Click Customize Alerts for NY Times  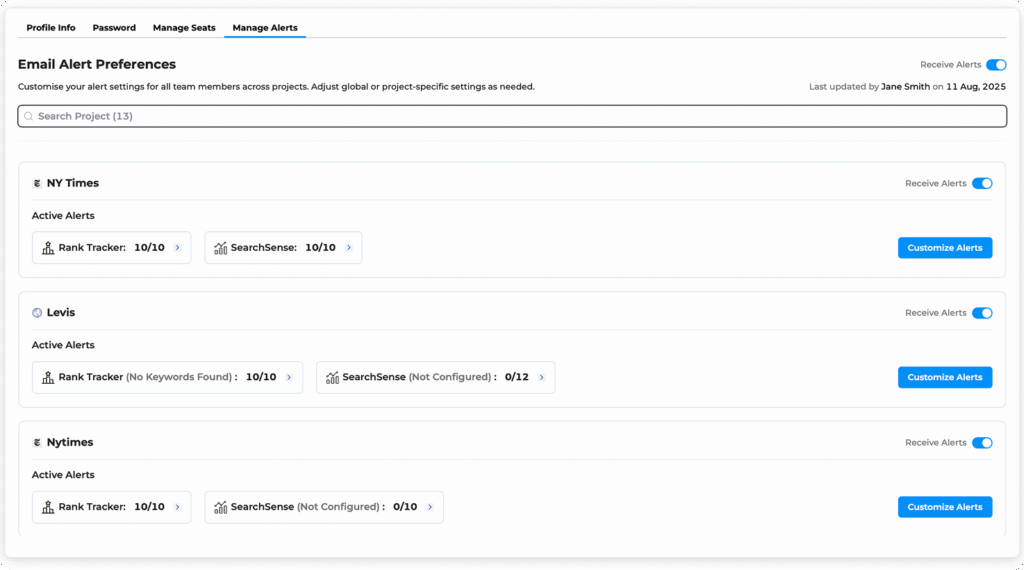[944, 248]
